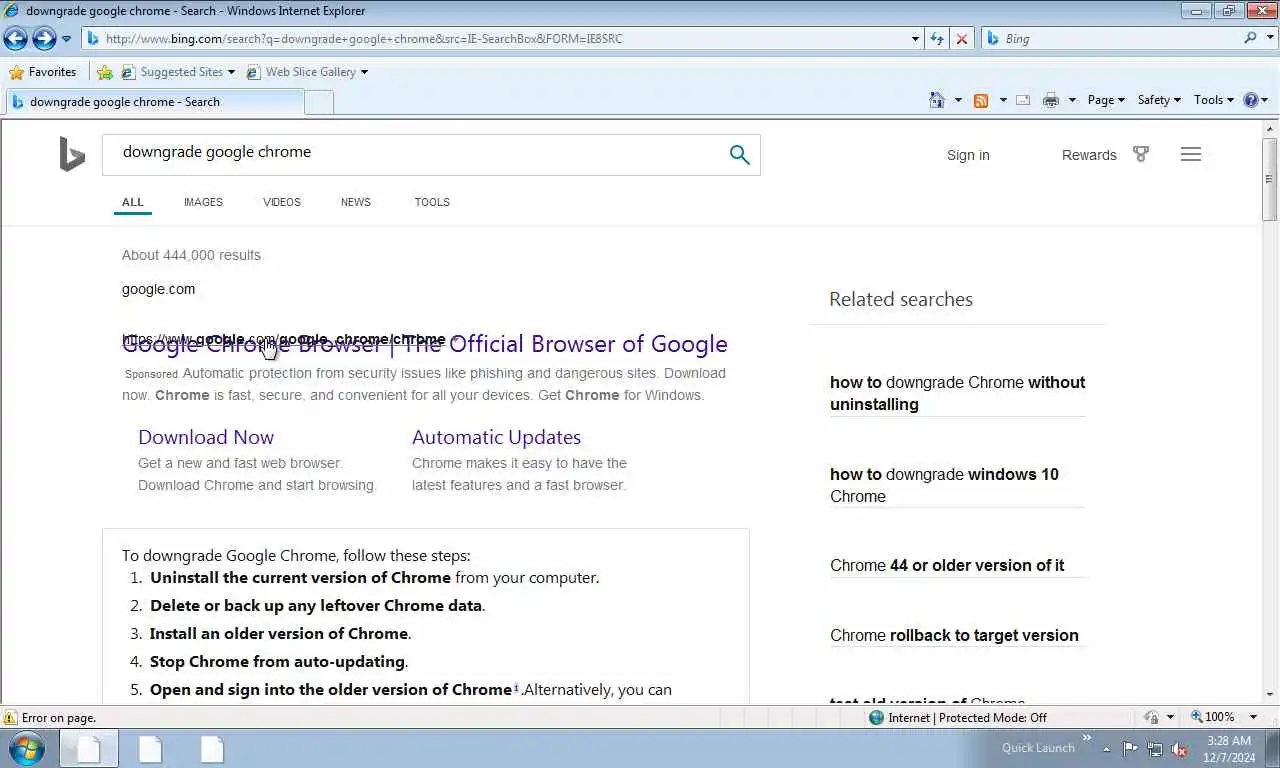This screenshot has height=768, width=1280.
Task: Expand the zoom level dropdown arrow
Action: tap(1255, 717)
